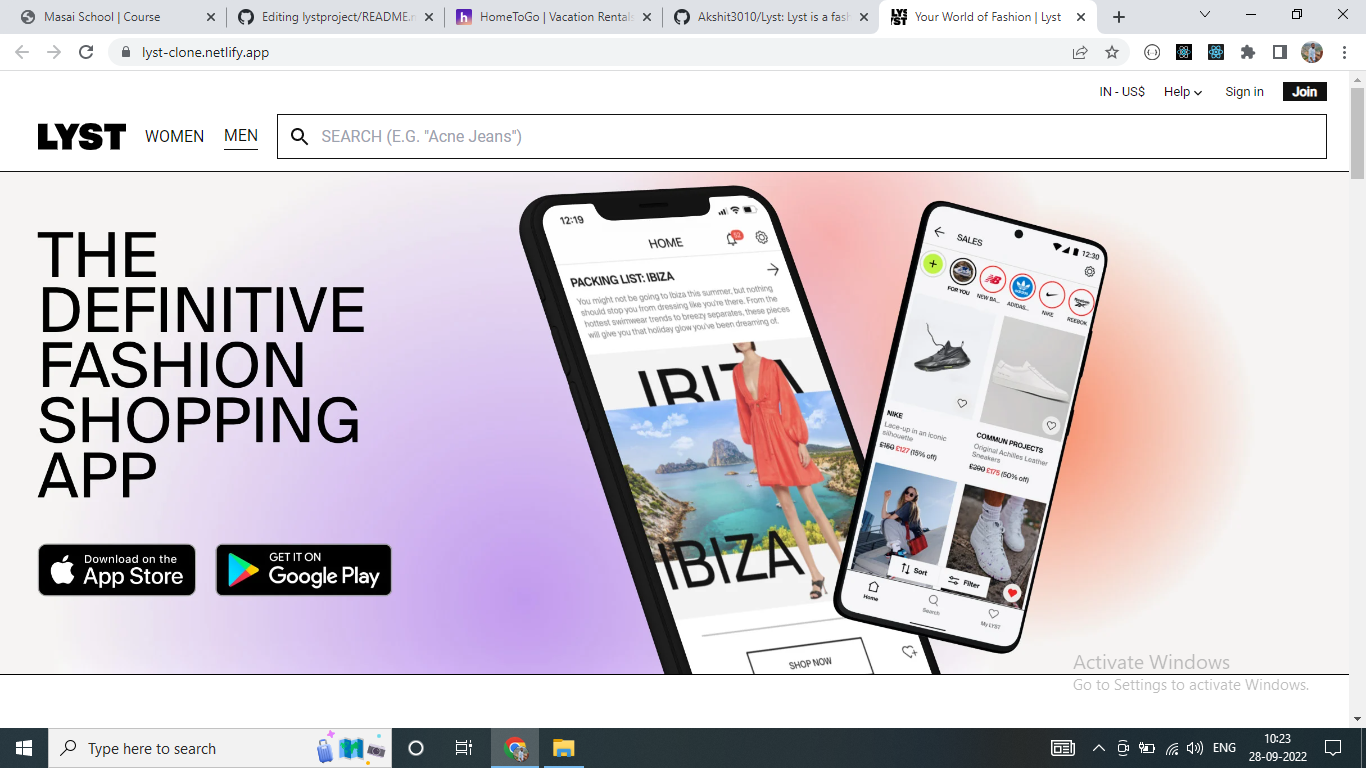Close the HomeToGo tab
The height and width of the screenshot is (768, 1366).
point(646,17)
